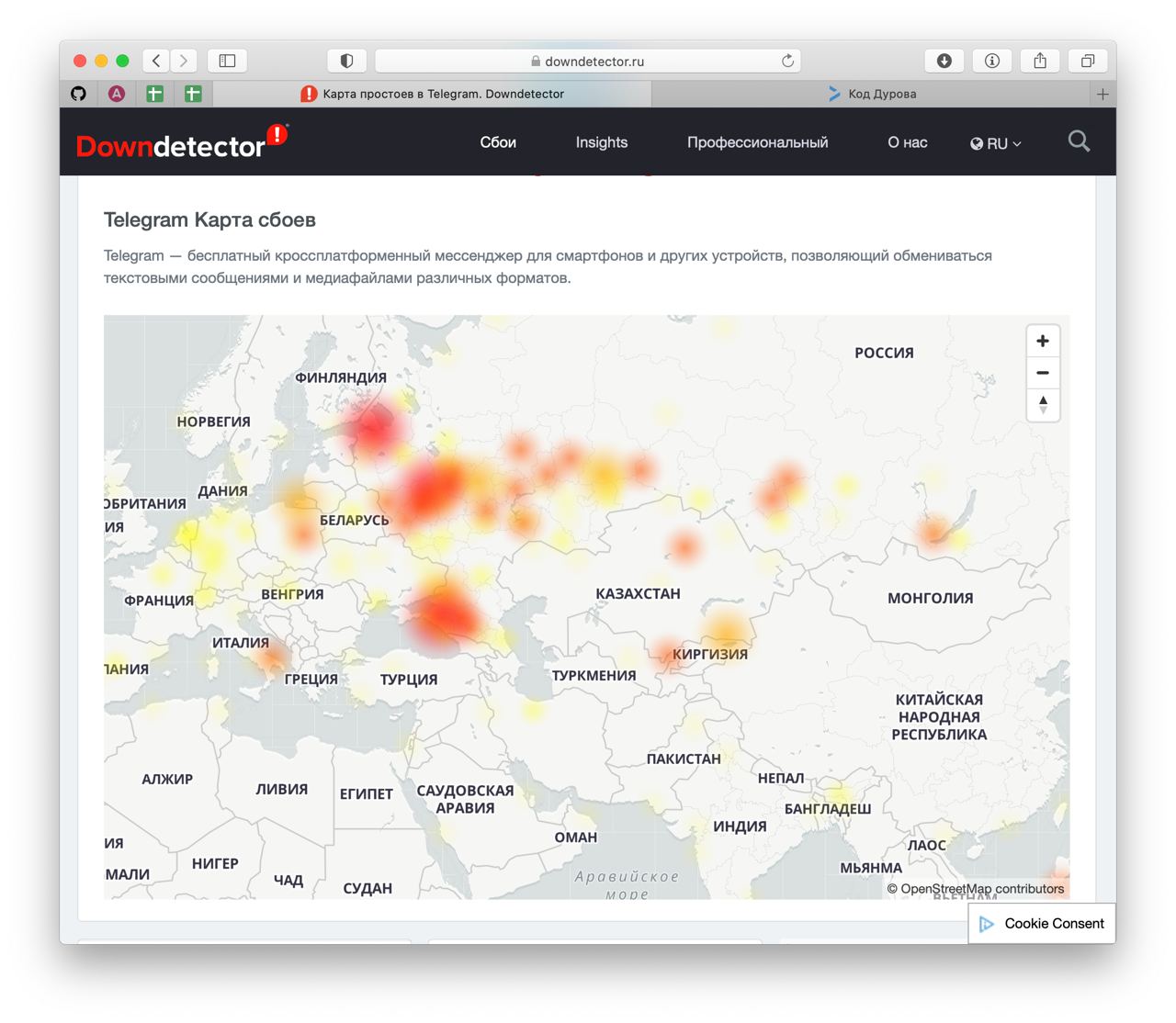This screenshot has height=1023, width=1176.
Task: Click the ПАКИСТАН label on map
Action: (x=684, y=759)
